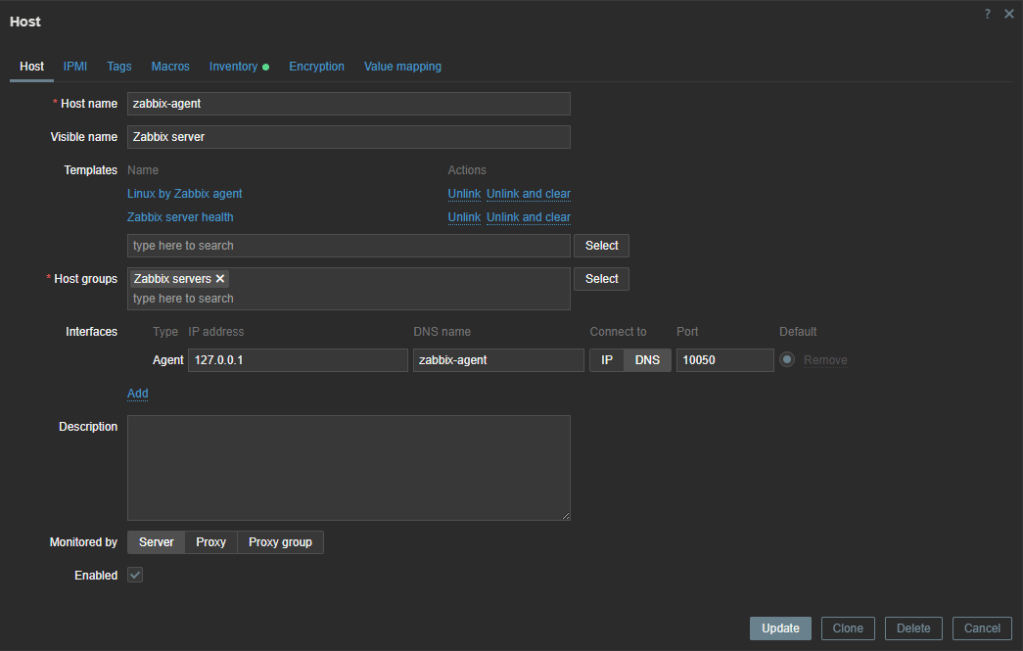
Task: Open template Select picker
Action: (601, 246)
